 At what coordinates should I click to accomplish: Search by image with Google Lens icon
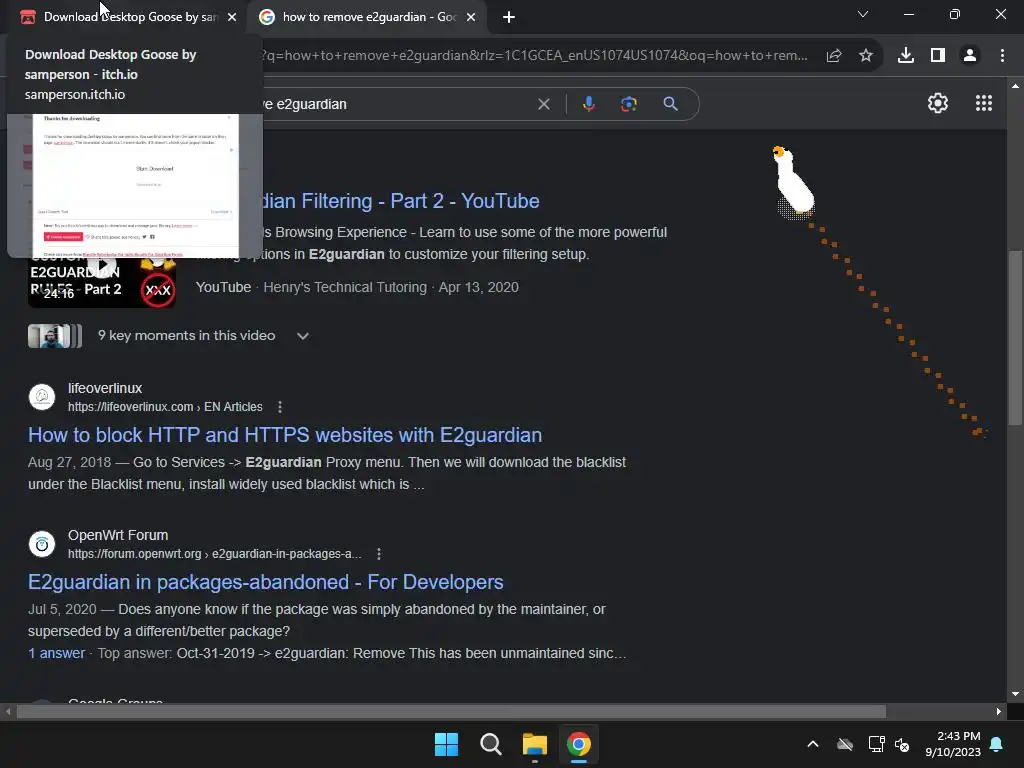pos(629,104)
